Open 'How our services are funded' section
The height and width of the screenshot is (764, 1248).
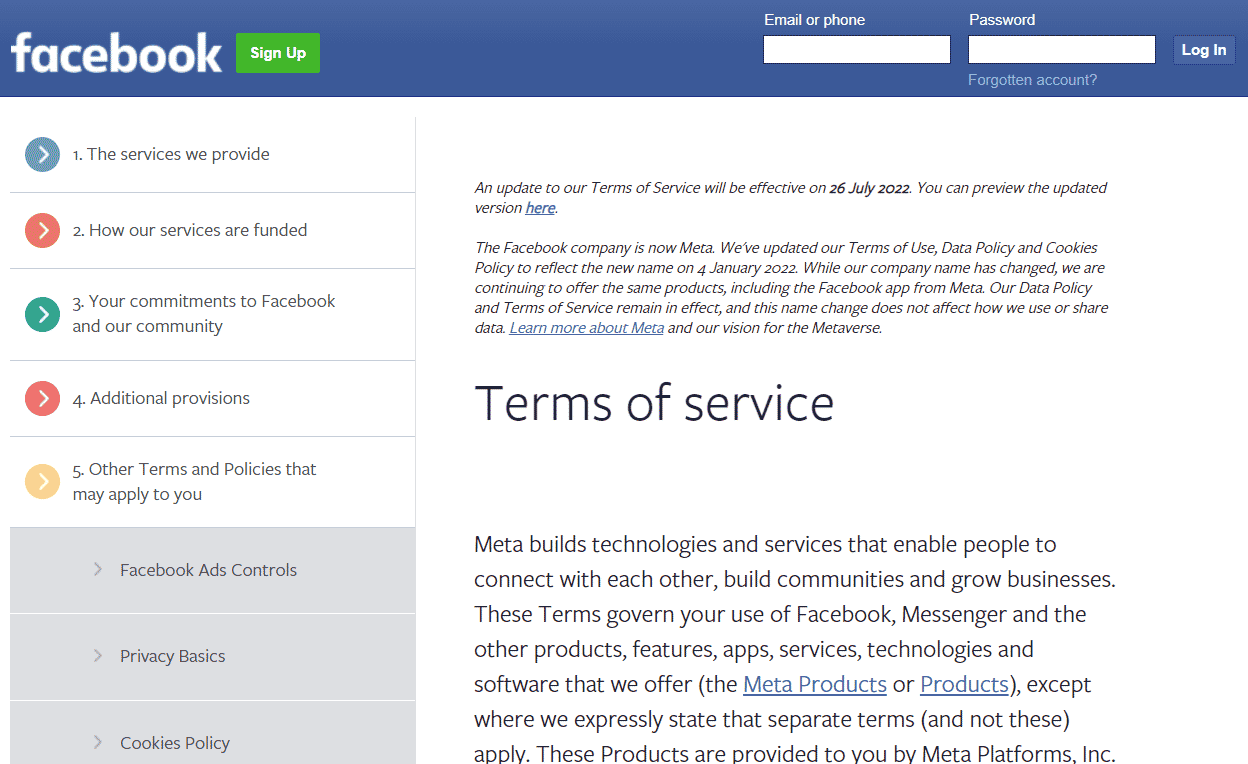pos(191,230)
